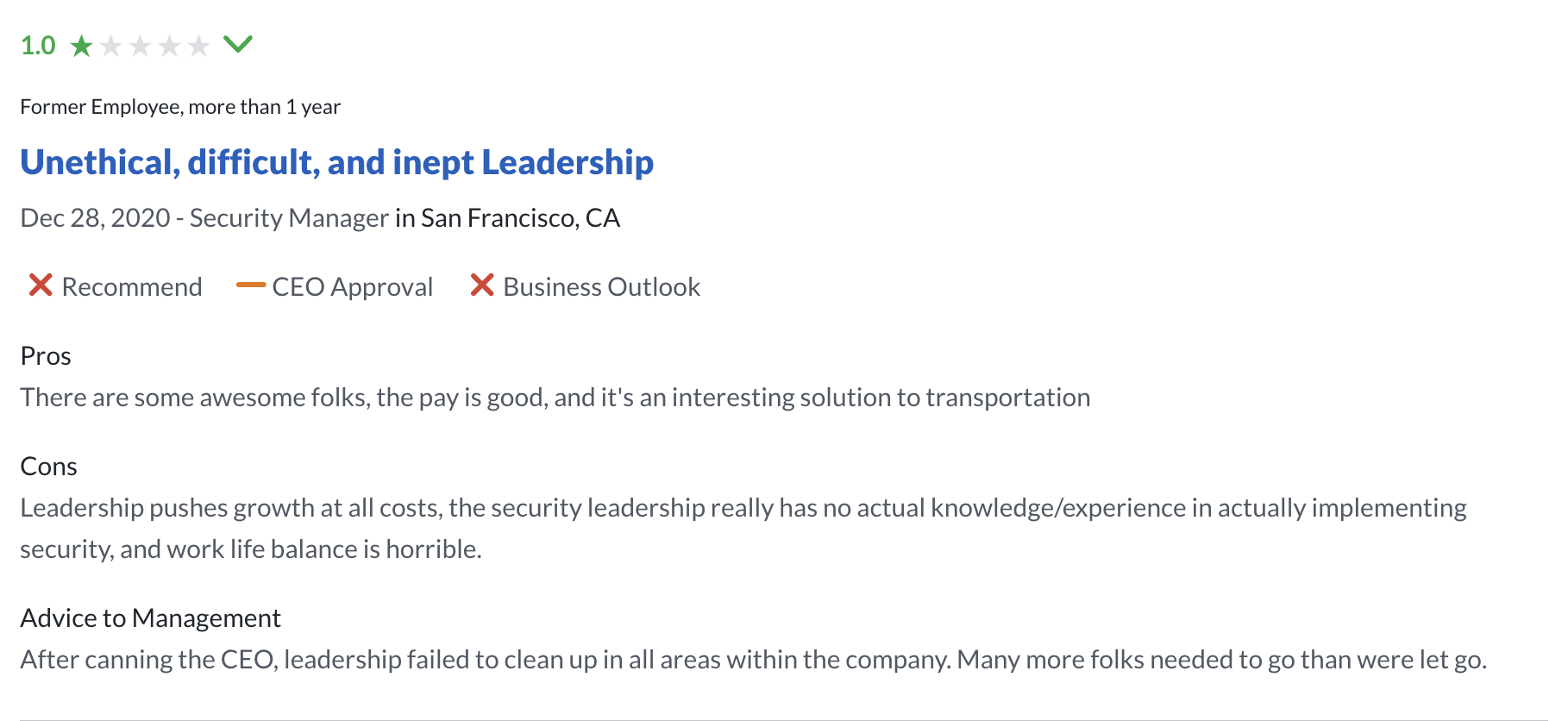The height and width of the screenshot is (721, 1568).
Task: Click the Advice to Management heading
Action: [151, 618]
